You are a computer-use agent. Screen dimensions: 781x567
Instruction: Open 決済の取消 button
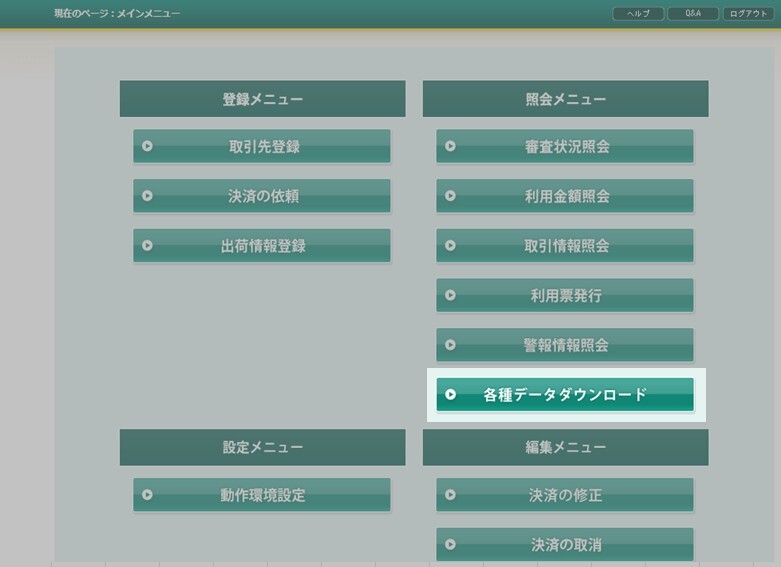[x=565, y=545]
